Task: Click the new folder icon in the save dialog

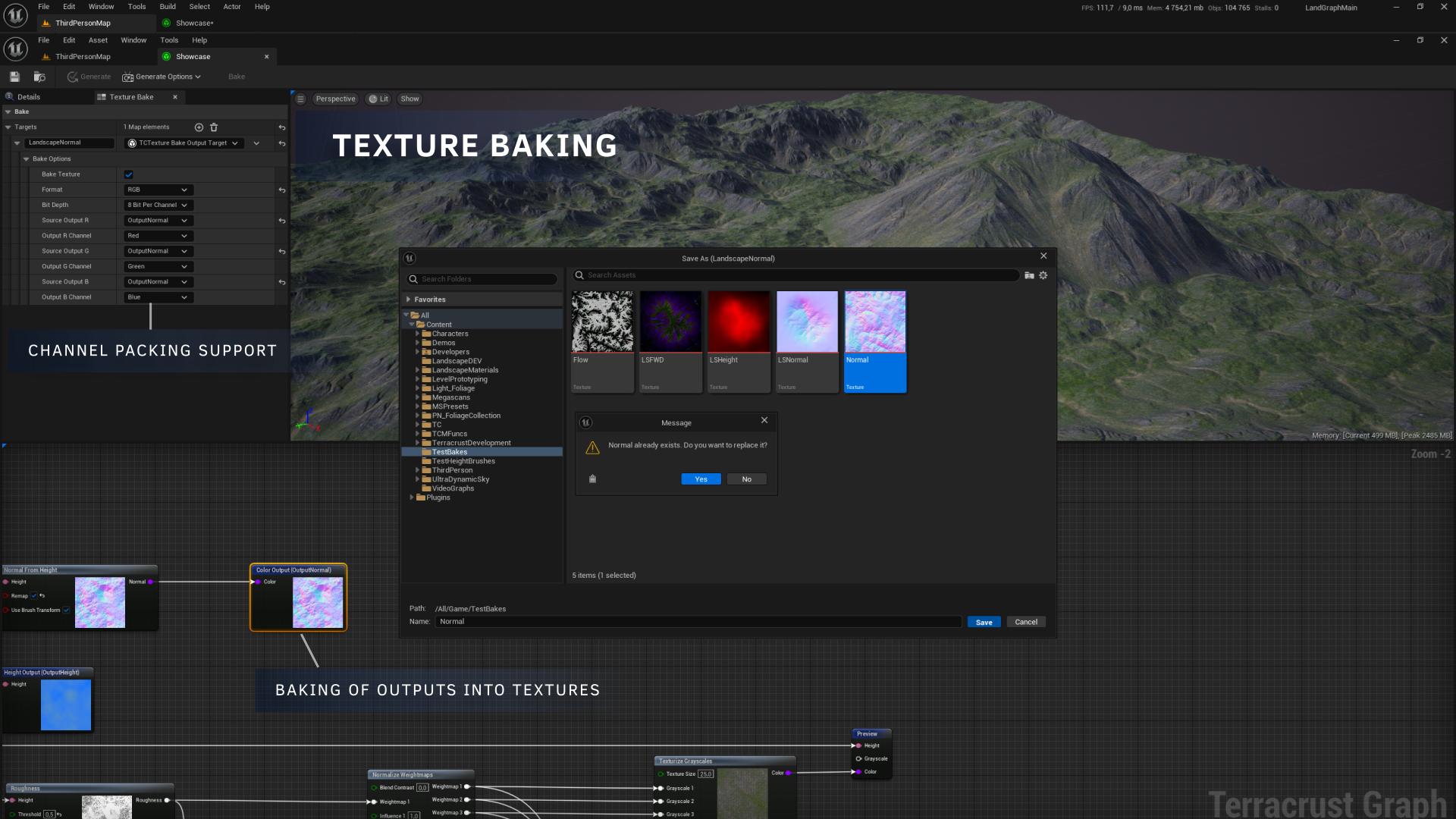Action: pyautogui.click(x=1029, y=275)
